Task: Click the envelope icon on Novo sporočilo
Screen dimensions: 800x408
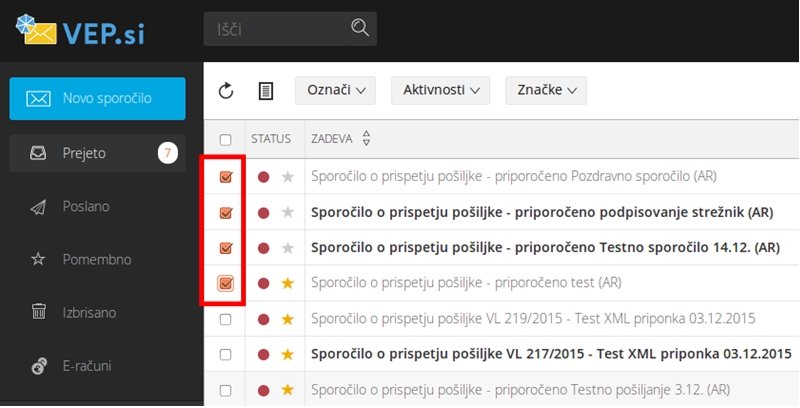Action: tap(38, 98)
